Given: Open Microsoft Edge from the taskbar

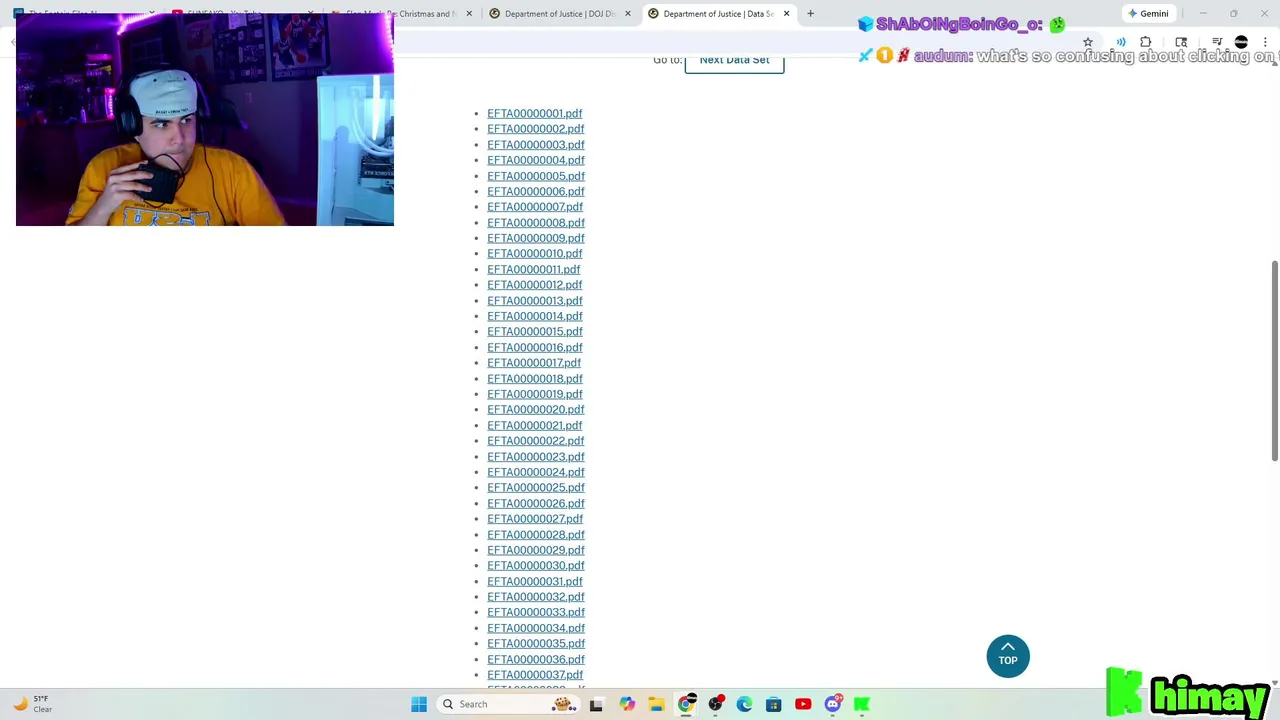Looking at the screenshot, I should pyautogui.click(x=744, y=704).
